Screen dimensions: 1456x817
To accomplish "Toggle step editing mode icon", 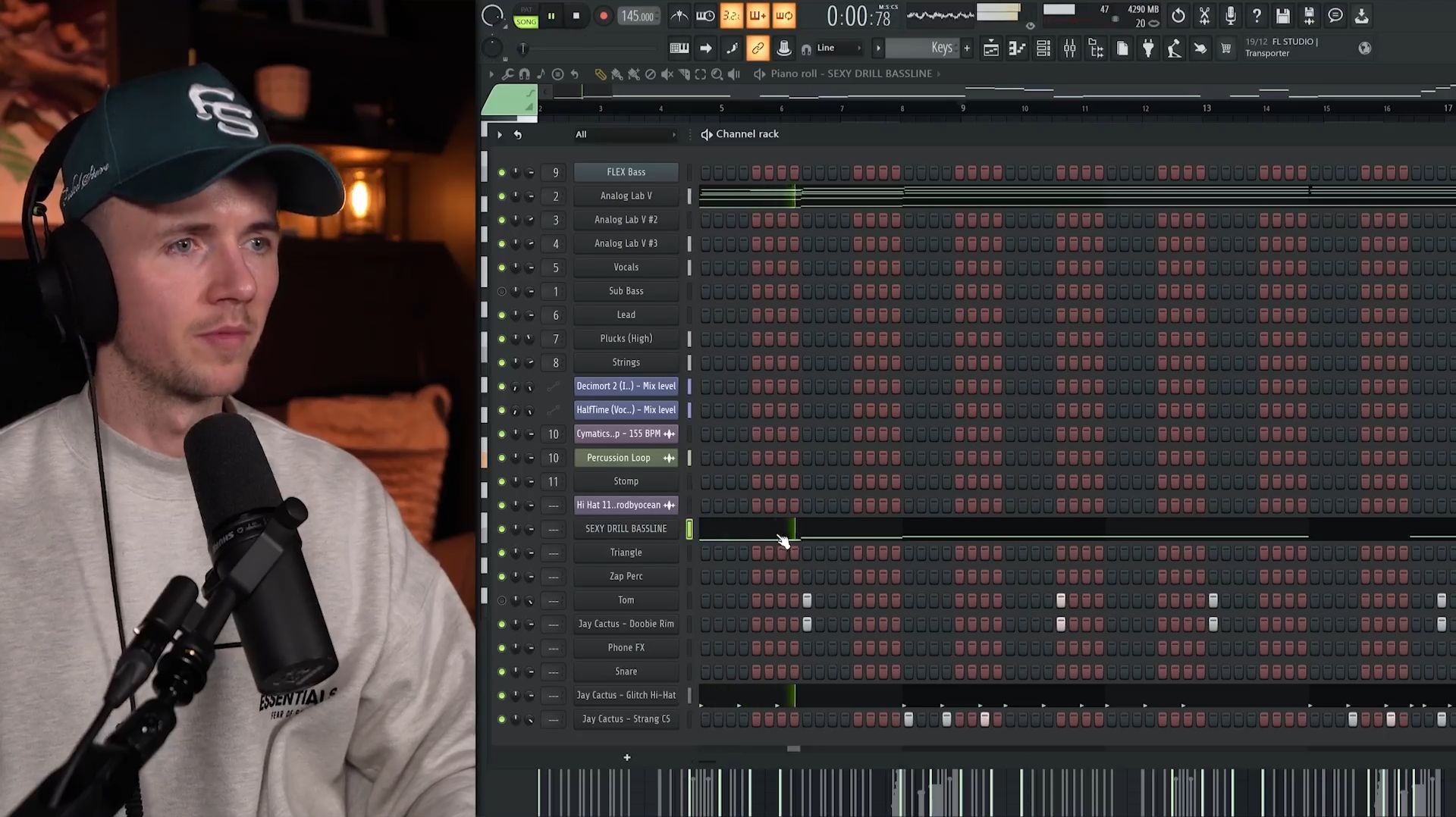I will tap(732, 49).
